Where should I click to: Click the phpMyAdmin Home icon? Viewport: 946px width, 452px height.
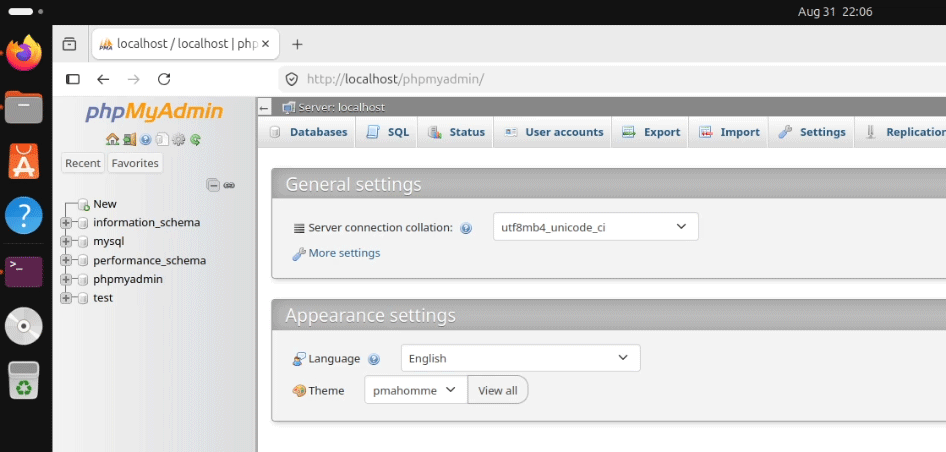click(x=112, y=139)
